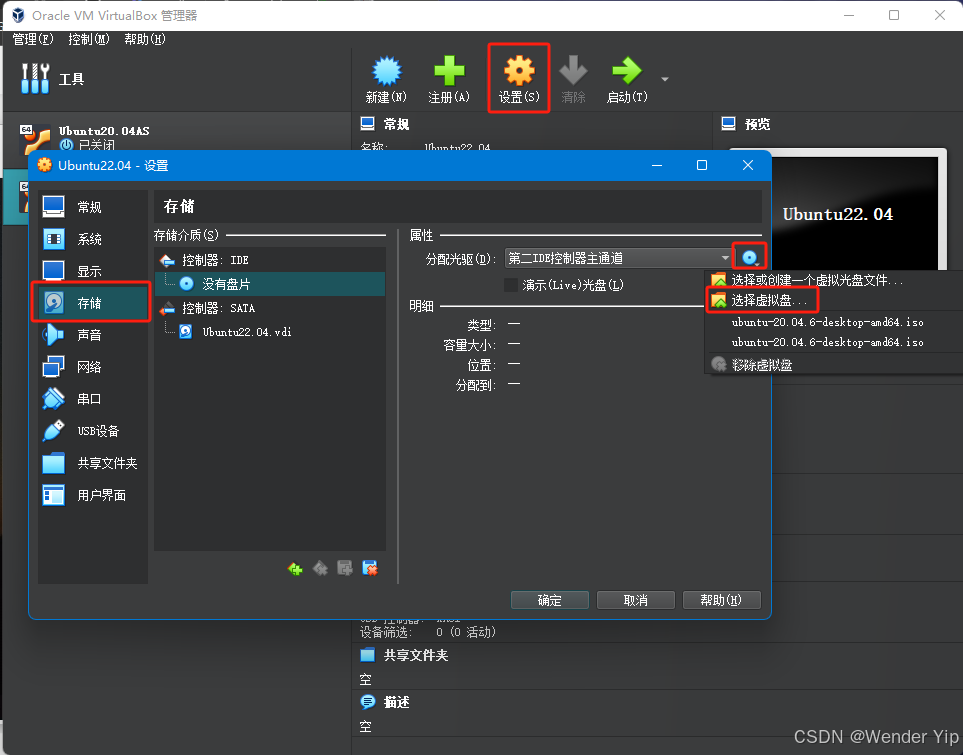Click the 新建(N) new VM toolbar icon
Viewport: 963px width, 755px height.
(x=386, y=79)
